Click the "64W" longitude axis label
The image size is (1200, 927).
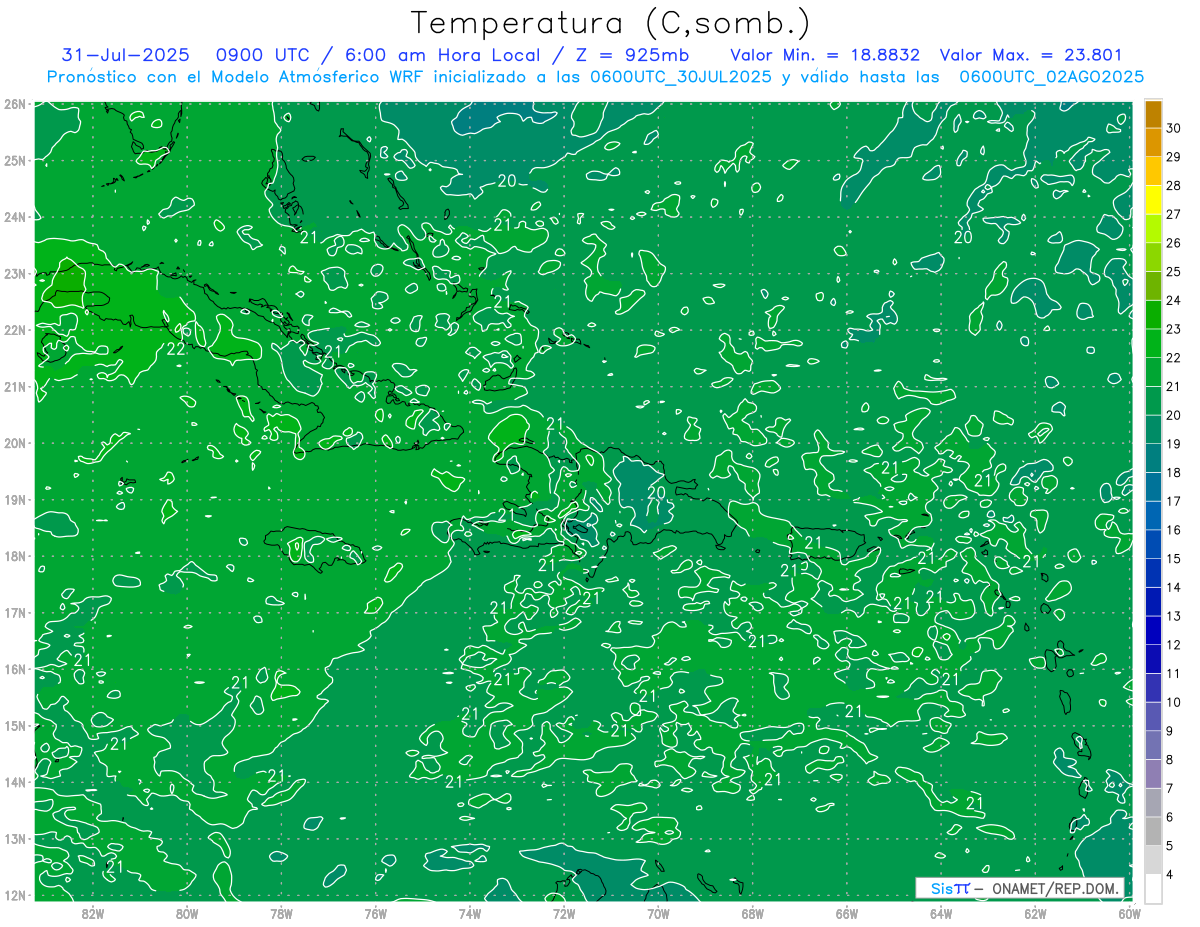pyautogui.click(x=941, y=913)
